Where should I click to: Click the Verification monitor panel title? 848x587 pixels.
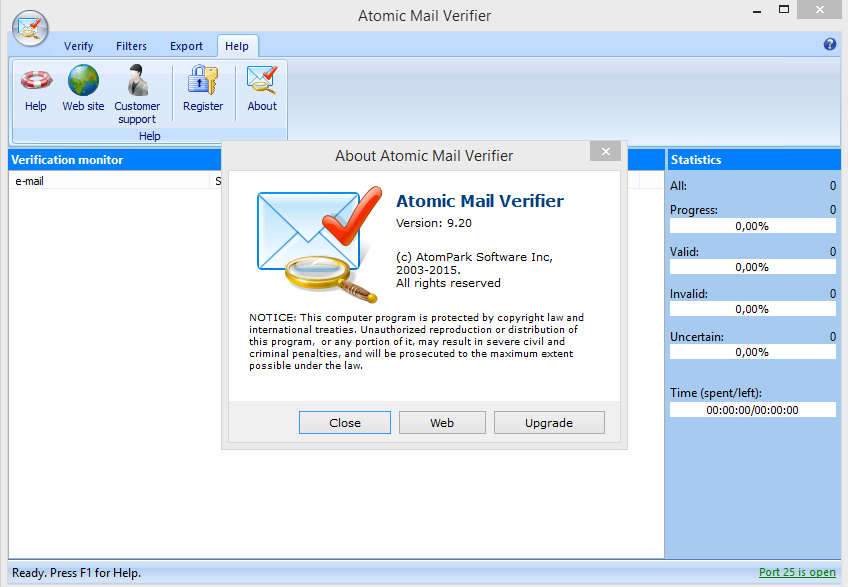tap(67, 160)
